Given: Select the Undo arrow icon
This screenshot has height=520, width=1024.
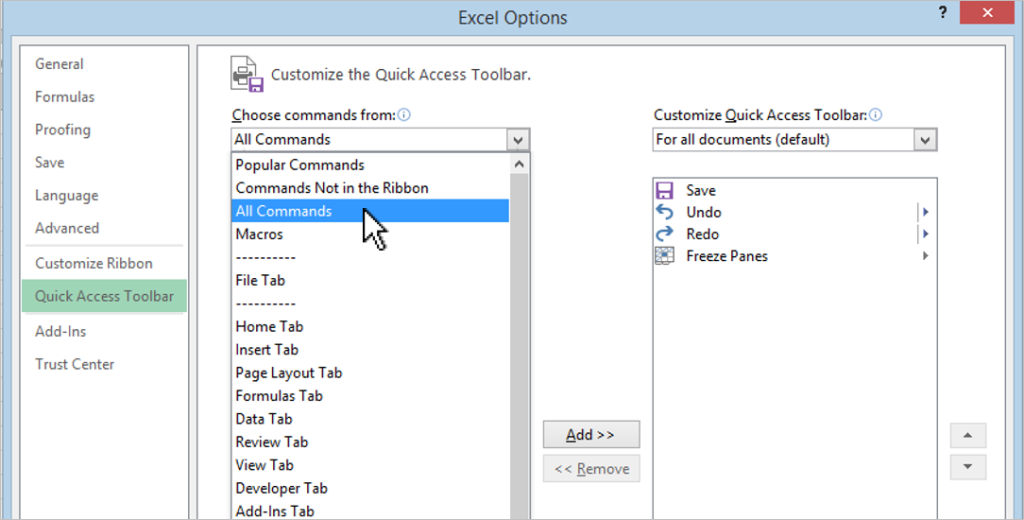Looking at the screenshot, I should coord(664,212).
